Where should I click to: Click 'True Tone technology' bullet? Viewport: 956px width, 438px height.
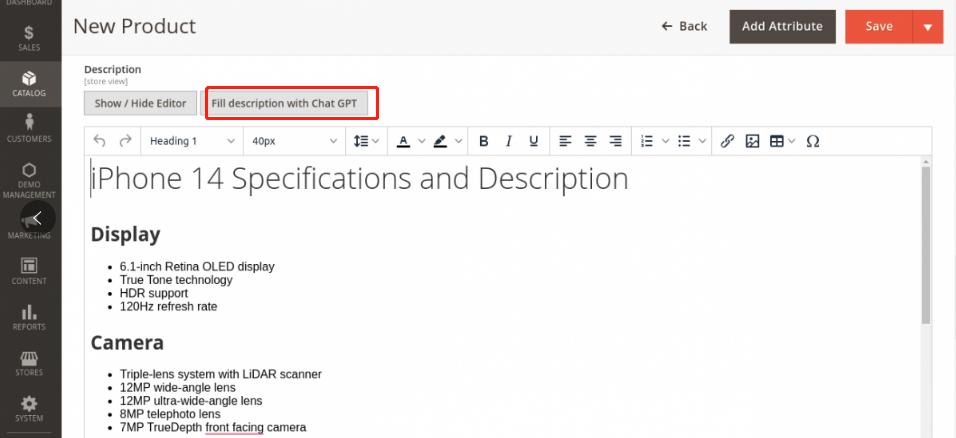176,280
